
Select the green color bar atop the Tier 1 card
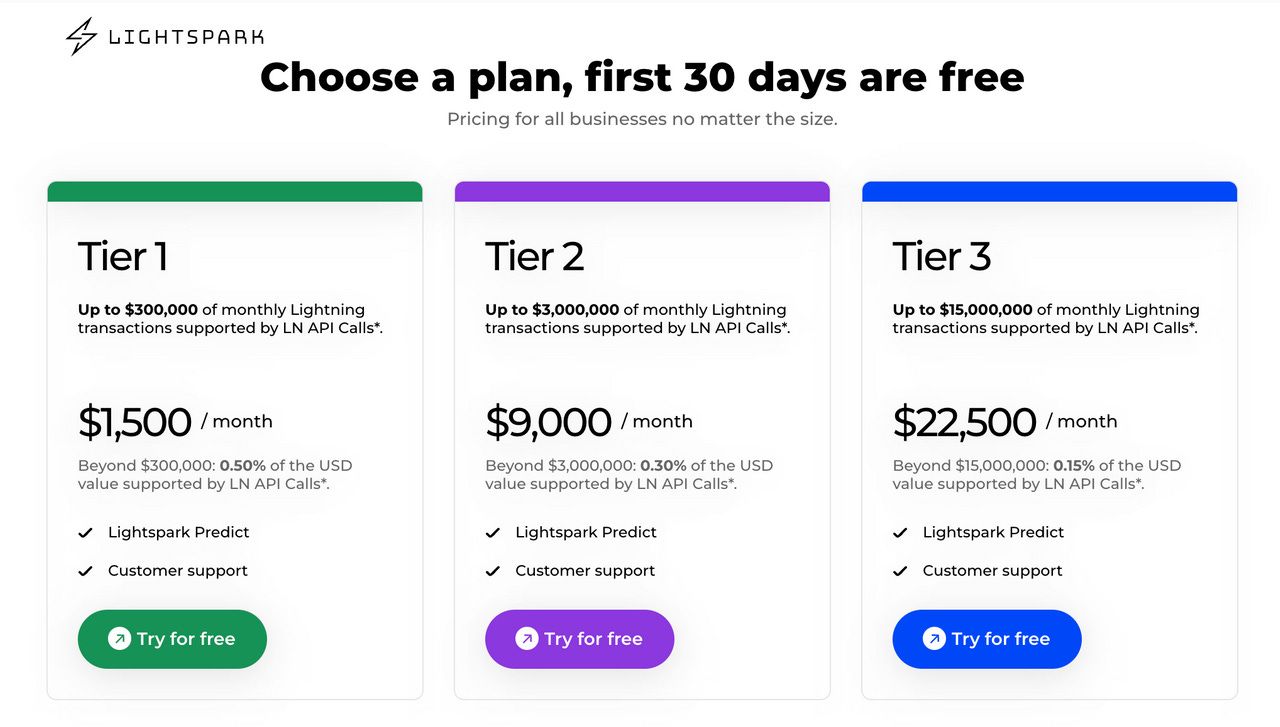[x=235, y=189]
